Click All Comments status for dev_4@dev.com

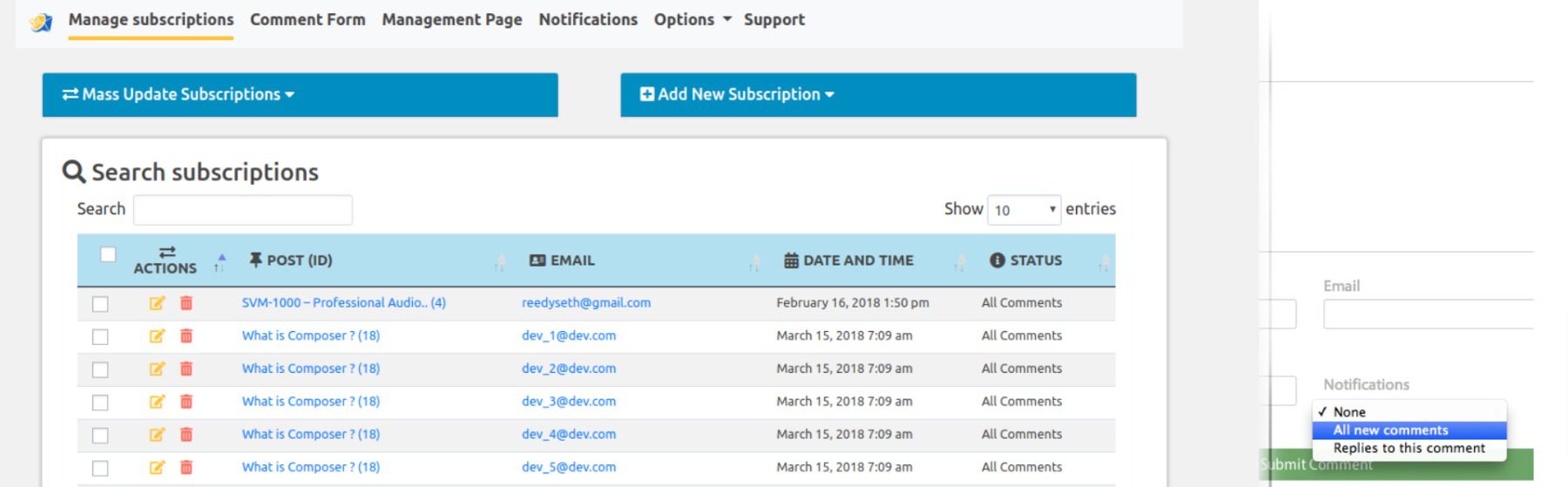(x=1022, y=434)
